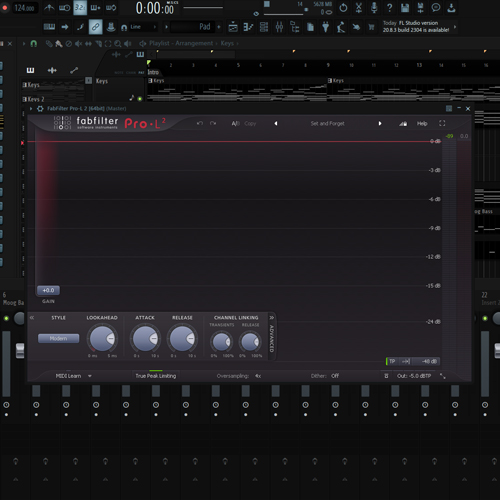Click the Copy button next to A/B
500x500 pixels.
tap(250, 123)
